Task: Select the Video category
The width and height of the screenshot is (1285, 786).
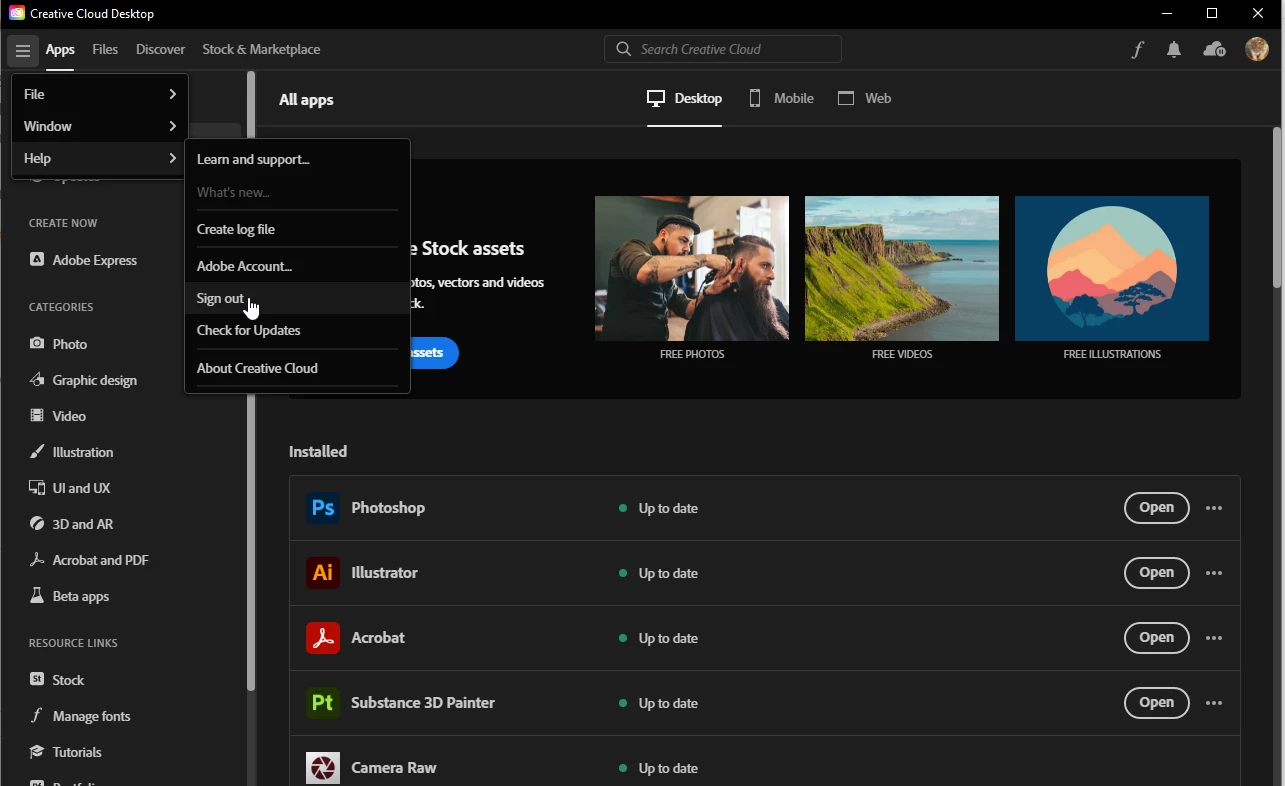Action: tap(57, 416)
